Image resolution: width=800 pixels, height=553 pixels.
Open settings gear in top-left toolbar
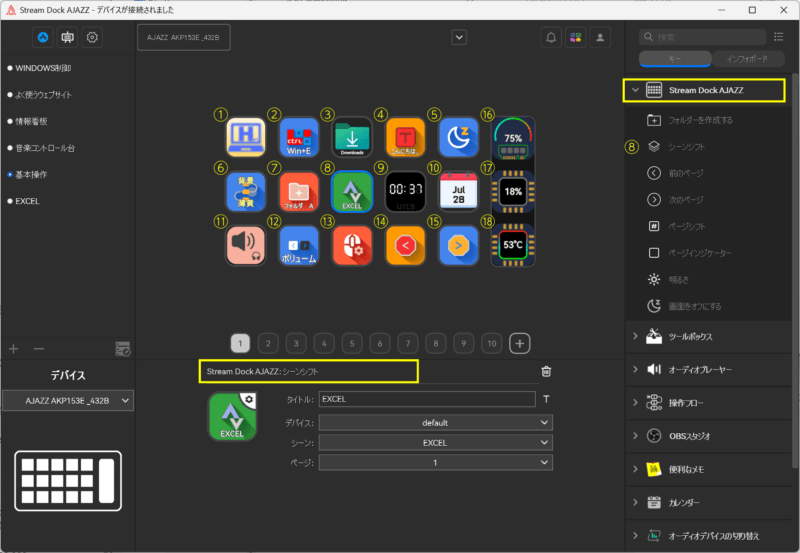point(92,37)
